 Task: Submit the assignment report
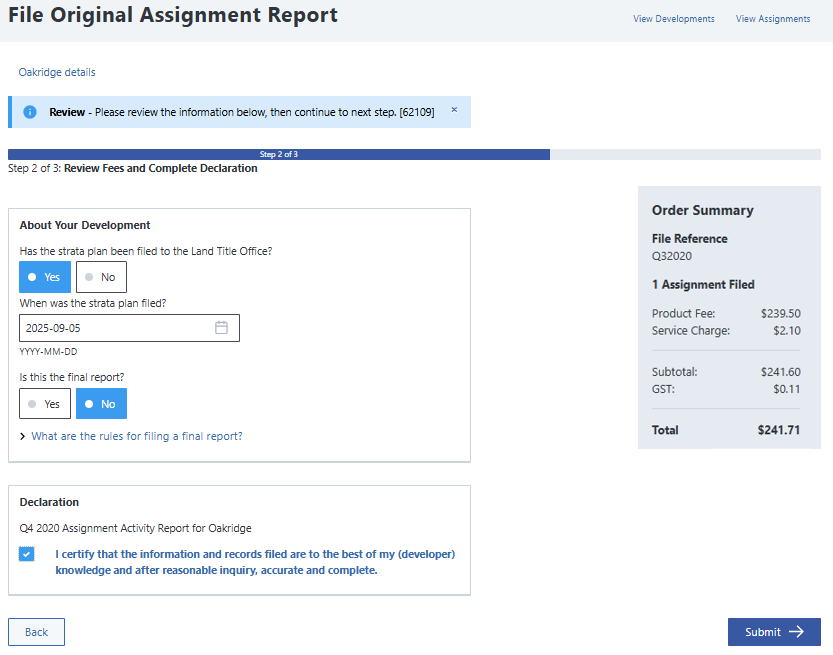click(773, 632)
